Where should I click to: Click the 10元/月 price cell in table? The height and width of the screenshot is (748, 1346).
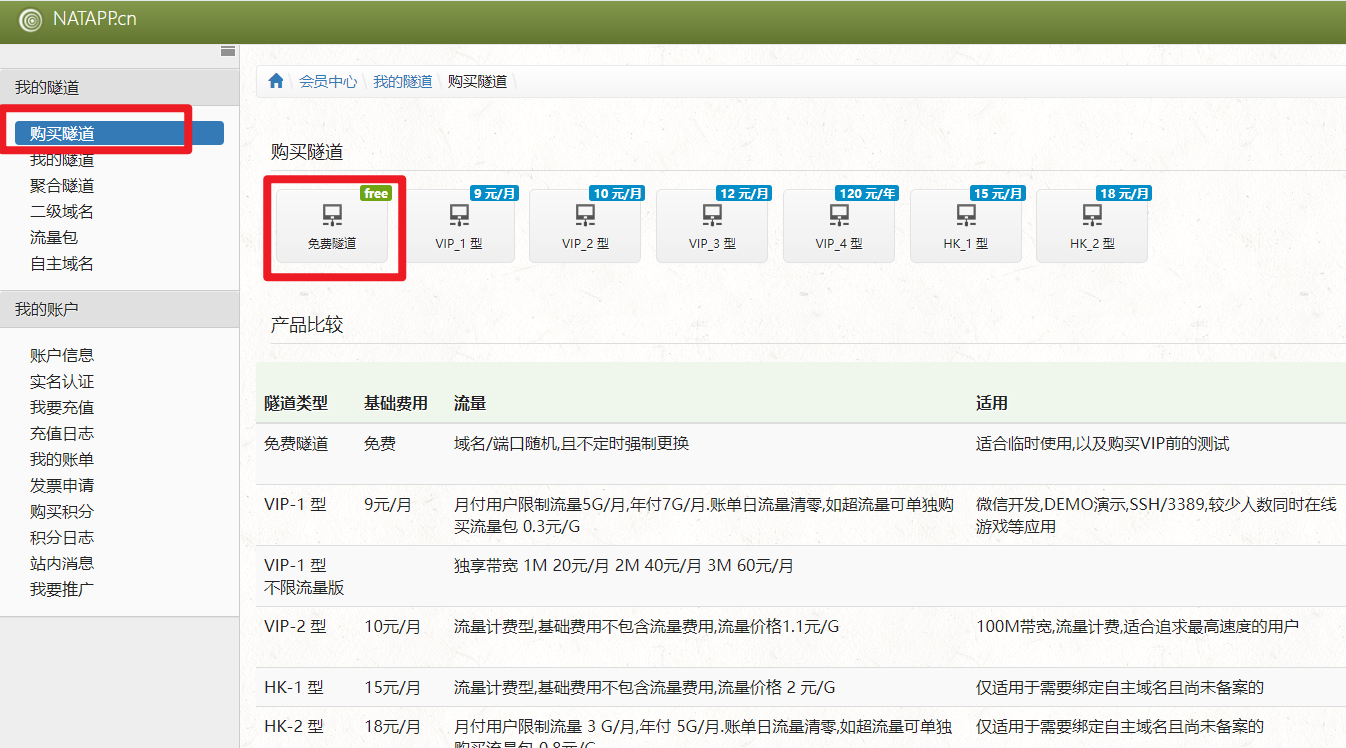point(392,627)
